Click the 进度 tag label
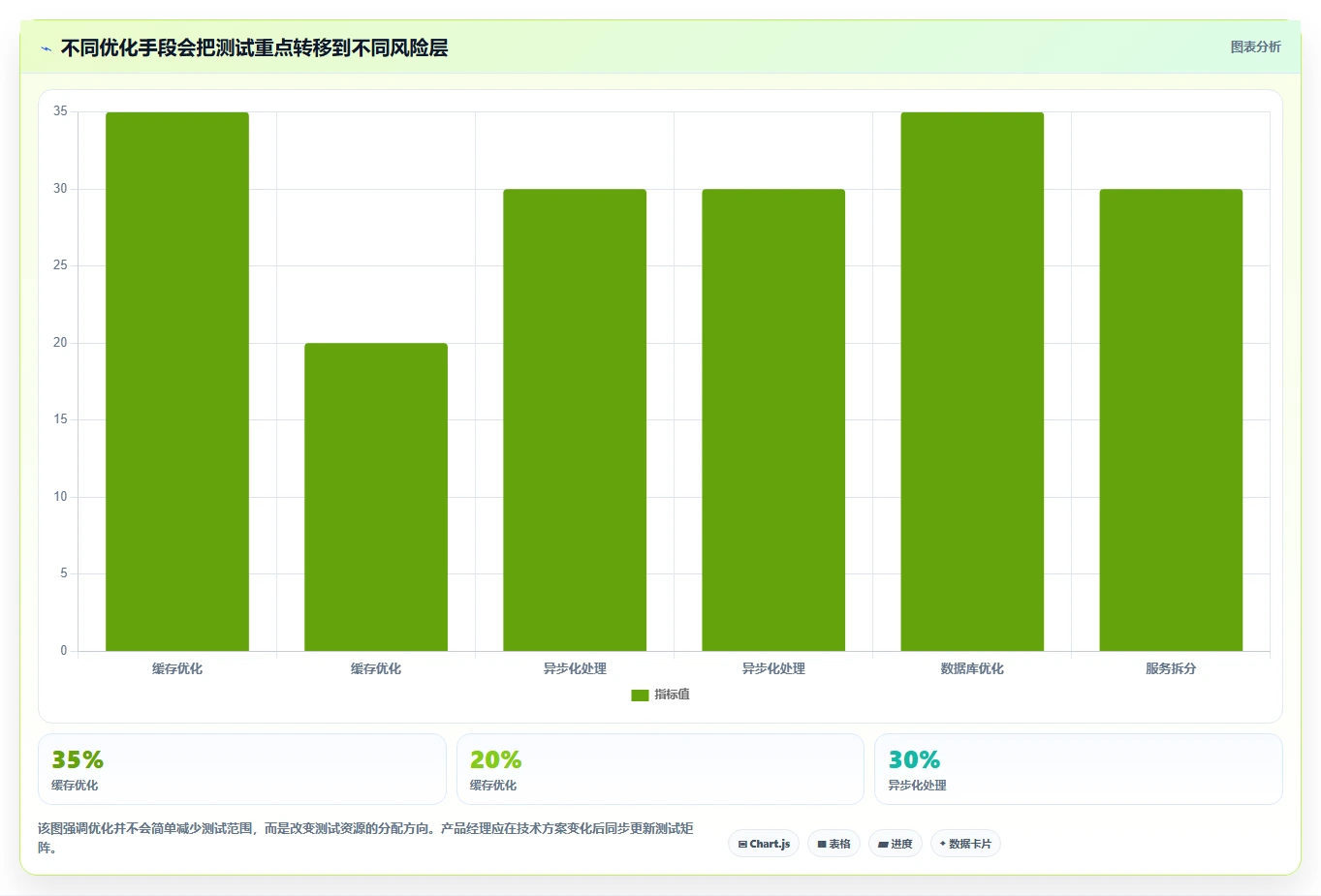Viewport: 1321px width, 896px height. (901, 844)
